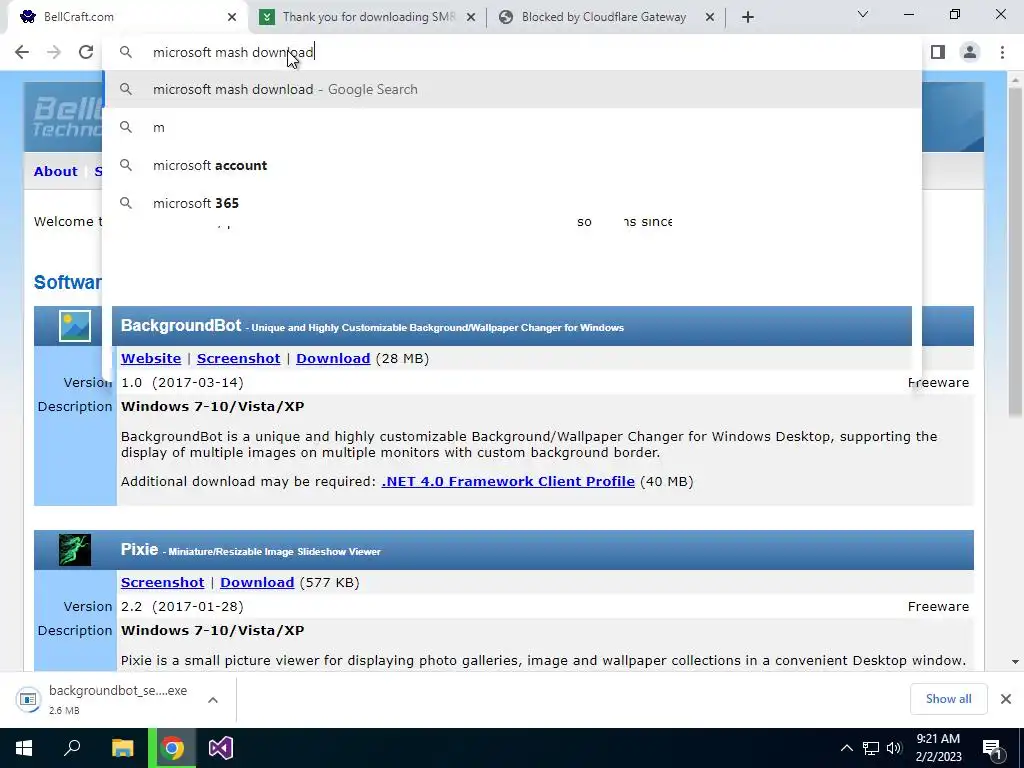The image size is (1024, 768).
Task: Click the Pixie heading title
Action: pos(139,549)
